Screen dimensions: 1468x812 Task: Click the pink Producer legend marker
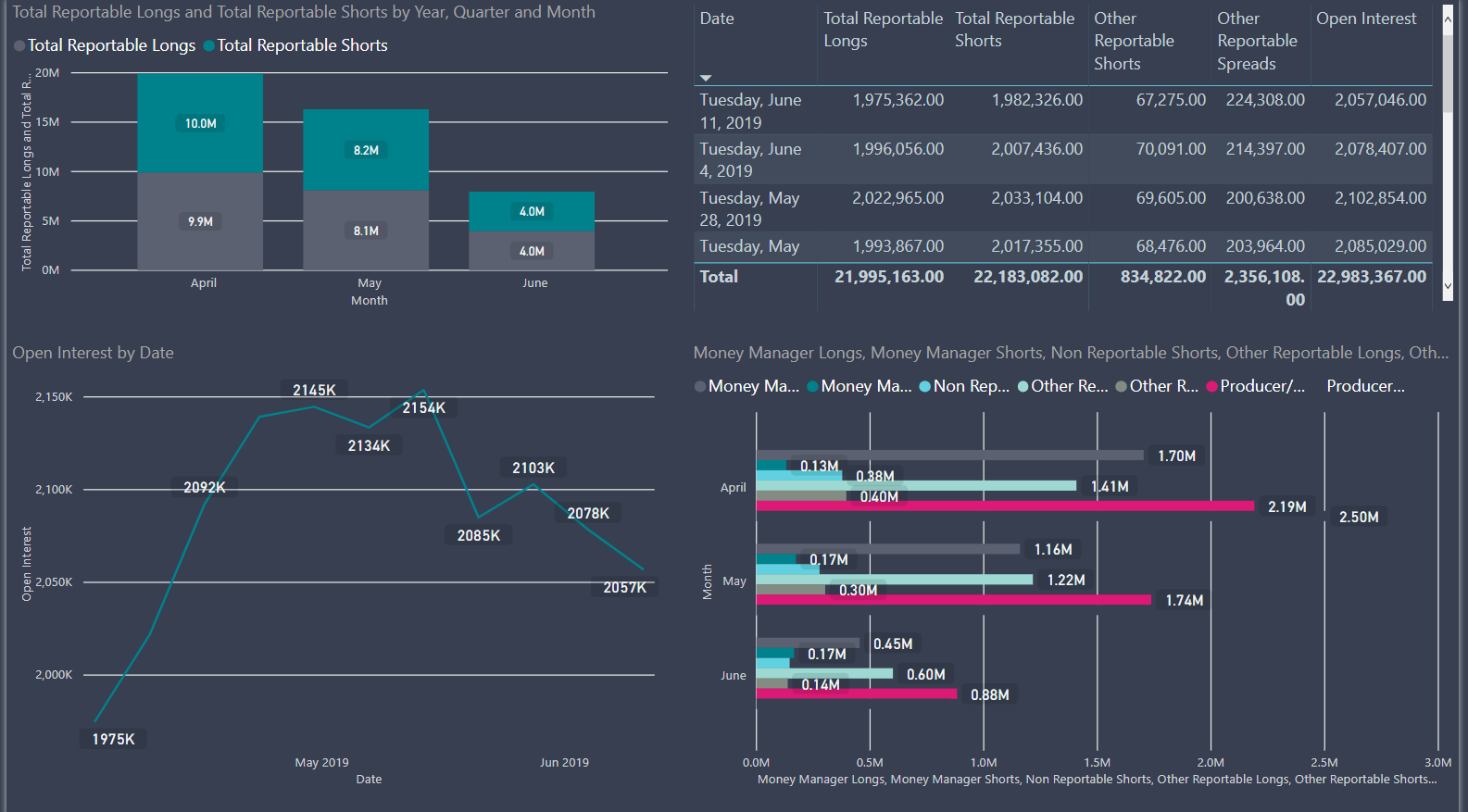[1211, 387]
